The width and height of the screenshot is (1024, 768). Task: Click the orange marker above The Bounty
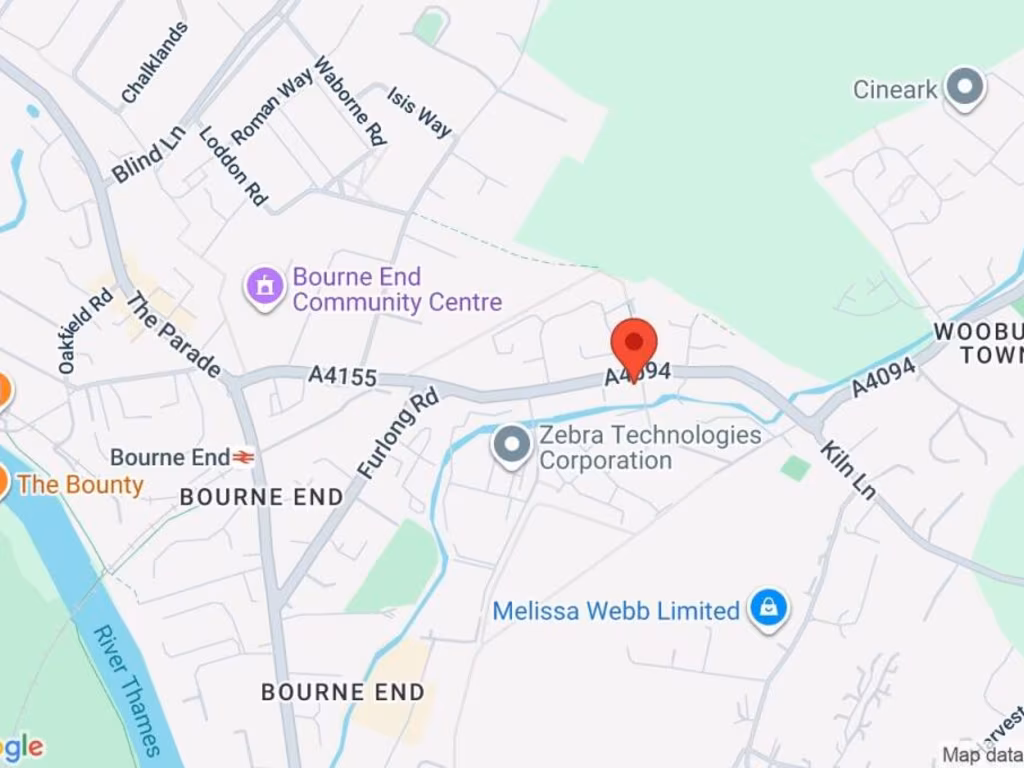pos(3,390)
